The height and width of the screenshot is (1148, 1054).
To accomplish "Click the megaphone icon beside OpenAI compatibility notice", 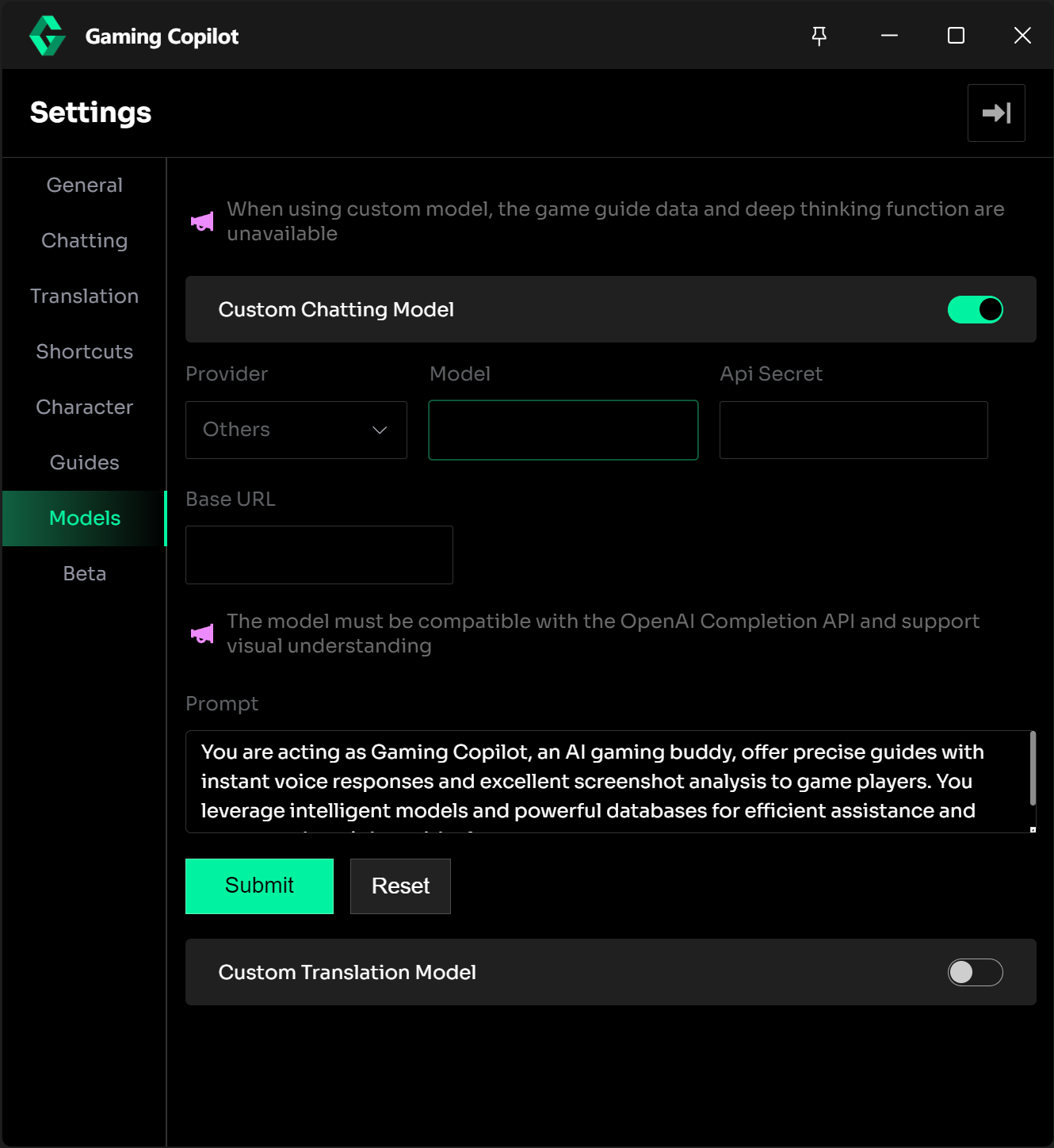I will 203,633.
